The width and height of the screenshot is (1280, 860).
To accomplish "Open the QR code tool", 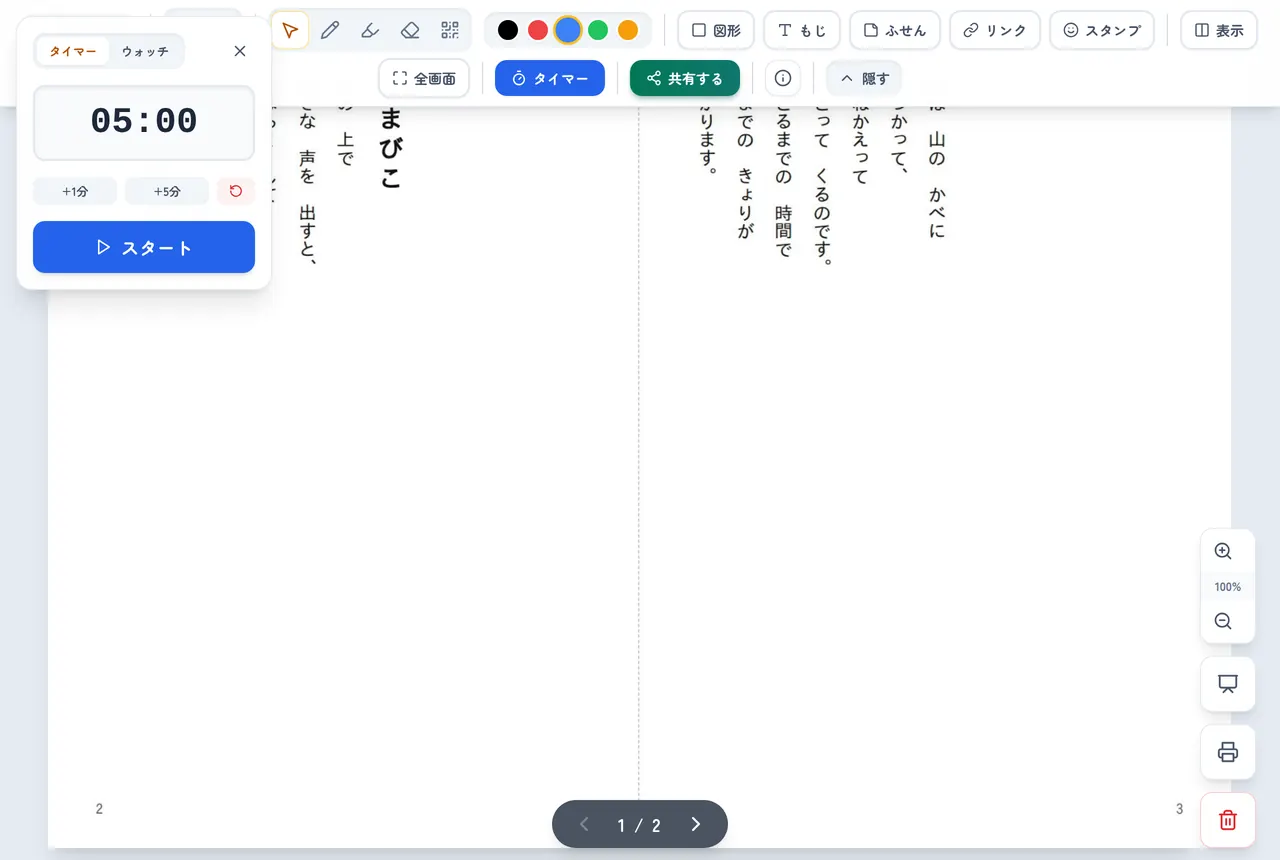I will coord(450,30).
